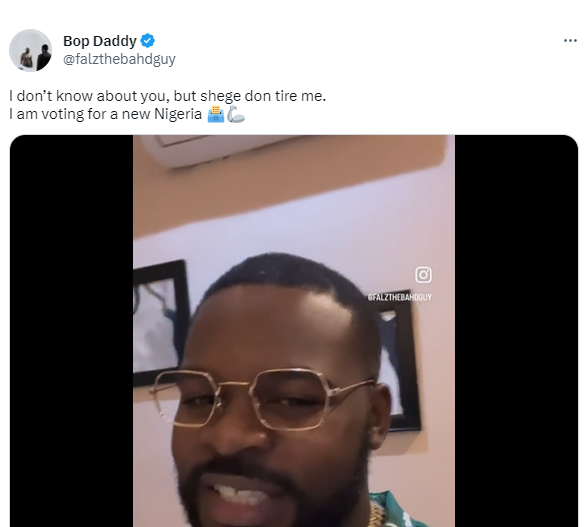Image resolution: width=587 pixels, height=527 pixels.
Task: Click the line 'I am voting for a new Nigeria'
Action: point(106,114)
